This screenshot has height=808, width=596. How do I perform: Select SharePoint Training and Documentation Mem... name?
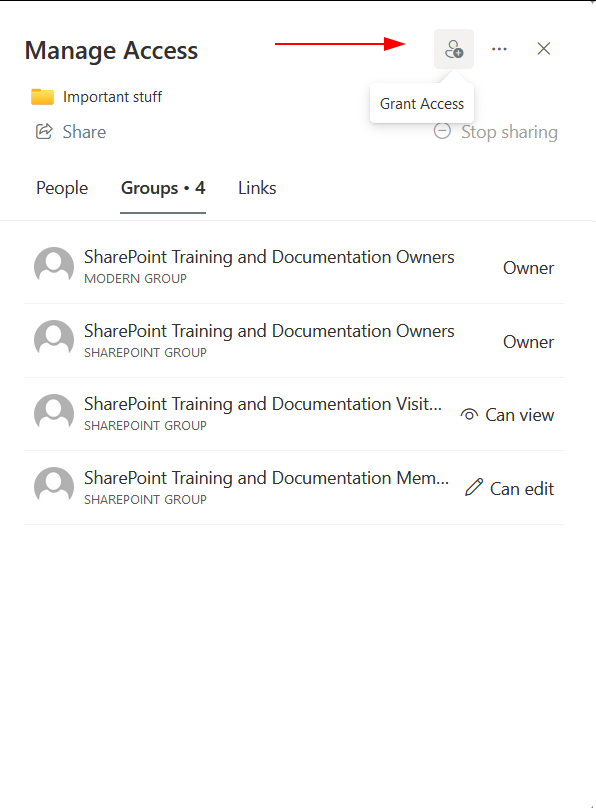[266, 478]
